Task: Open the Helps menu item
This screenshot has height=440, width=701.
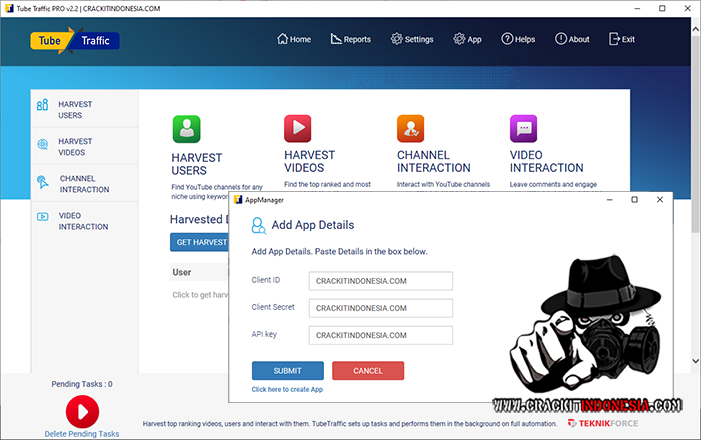Action: (518, 40)
